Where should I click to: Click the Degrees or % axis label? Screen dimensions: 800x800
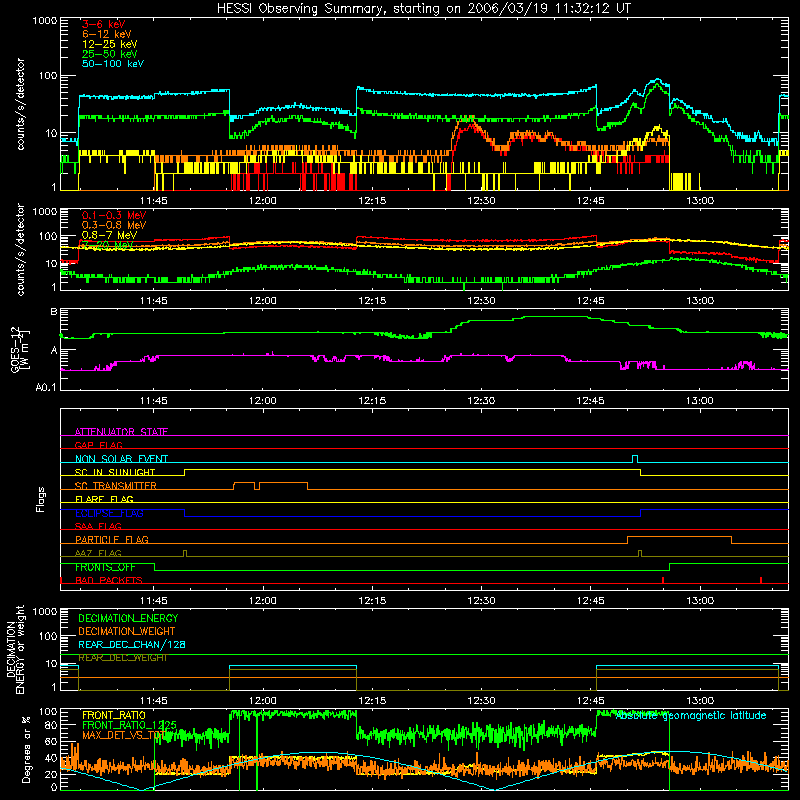[26, 749]
